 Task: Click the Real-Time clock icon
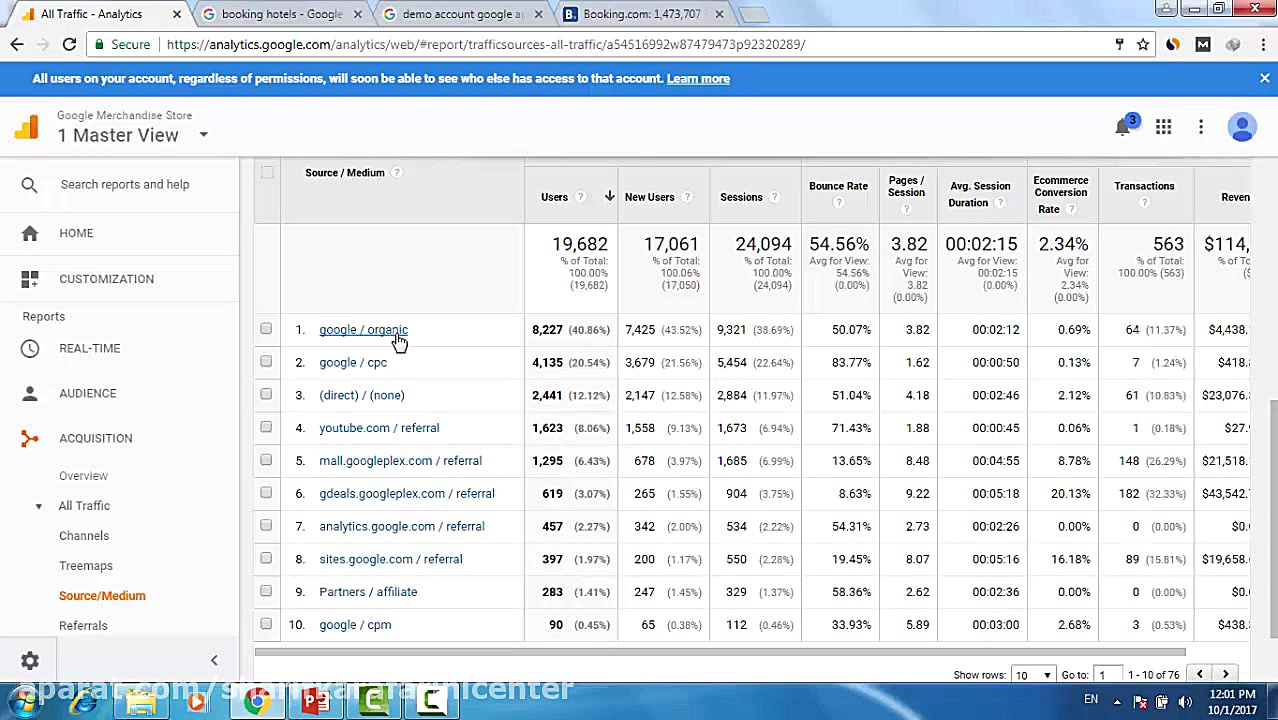[30, 348]
